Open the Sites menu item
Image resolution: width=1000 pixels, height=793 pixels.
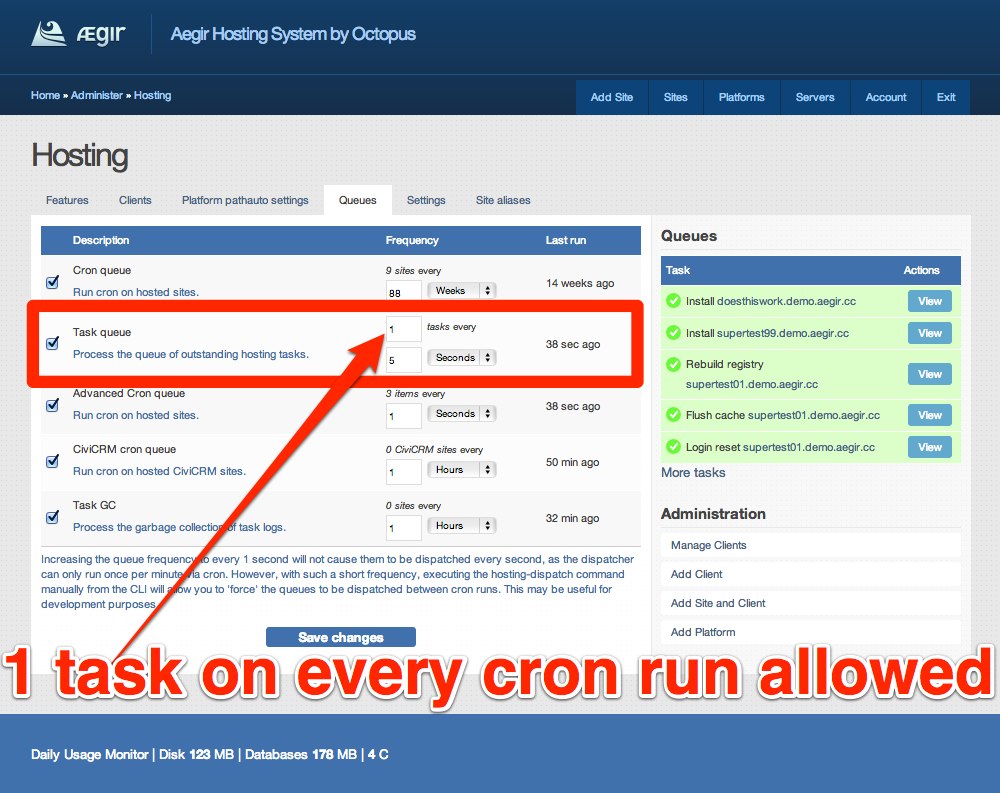click(675, 97)
